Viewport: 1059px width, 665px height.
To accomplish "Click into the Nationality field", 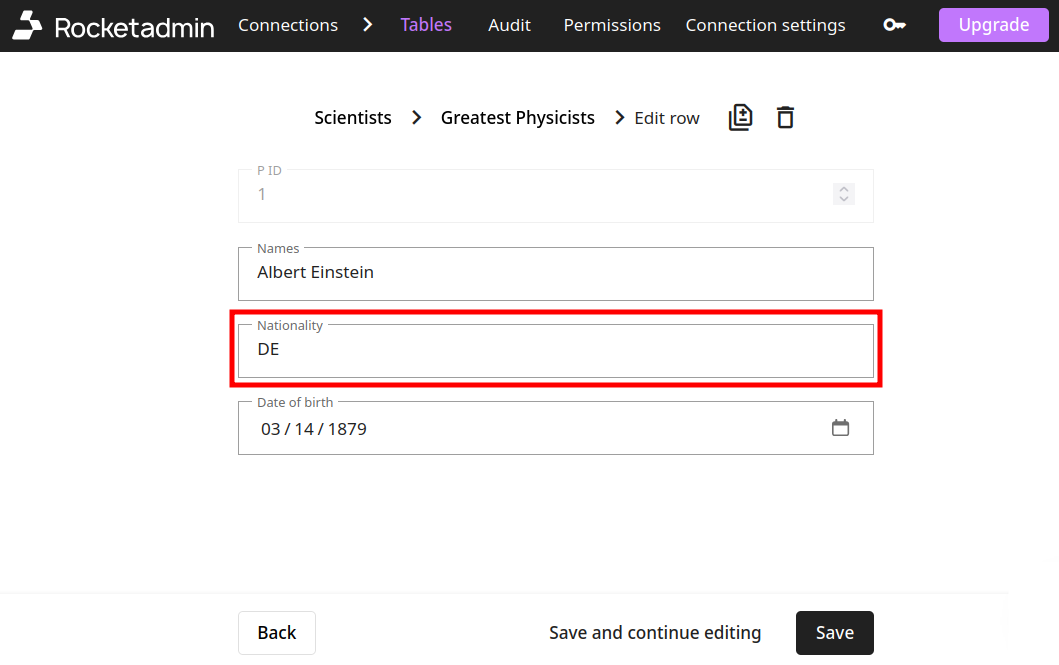I will (556, 350).
